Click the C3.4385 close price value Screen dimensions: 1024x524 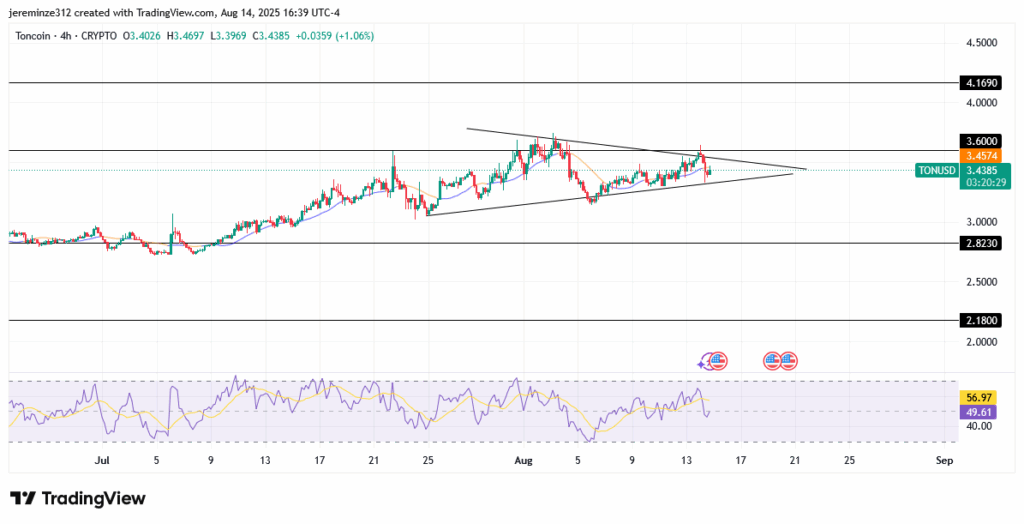coord(270,37)
